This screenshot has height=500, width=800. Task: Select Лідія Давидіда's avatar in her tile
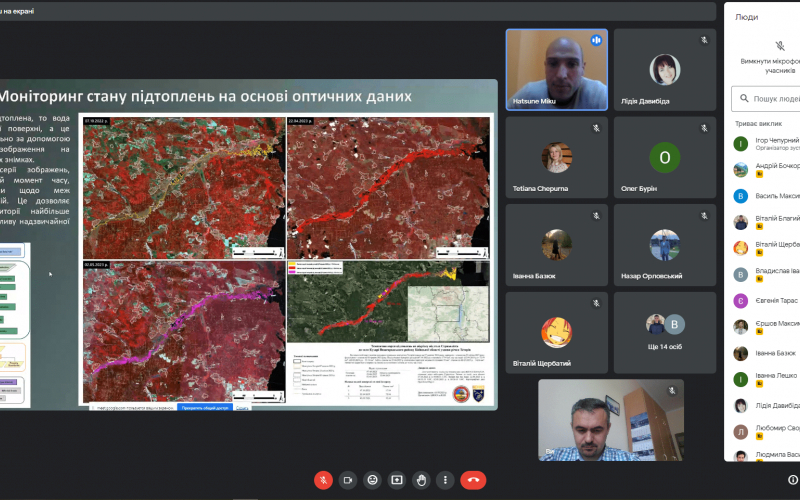pos(665,69)
